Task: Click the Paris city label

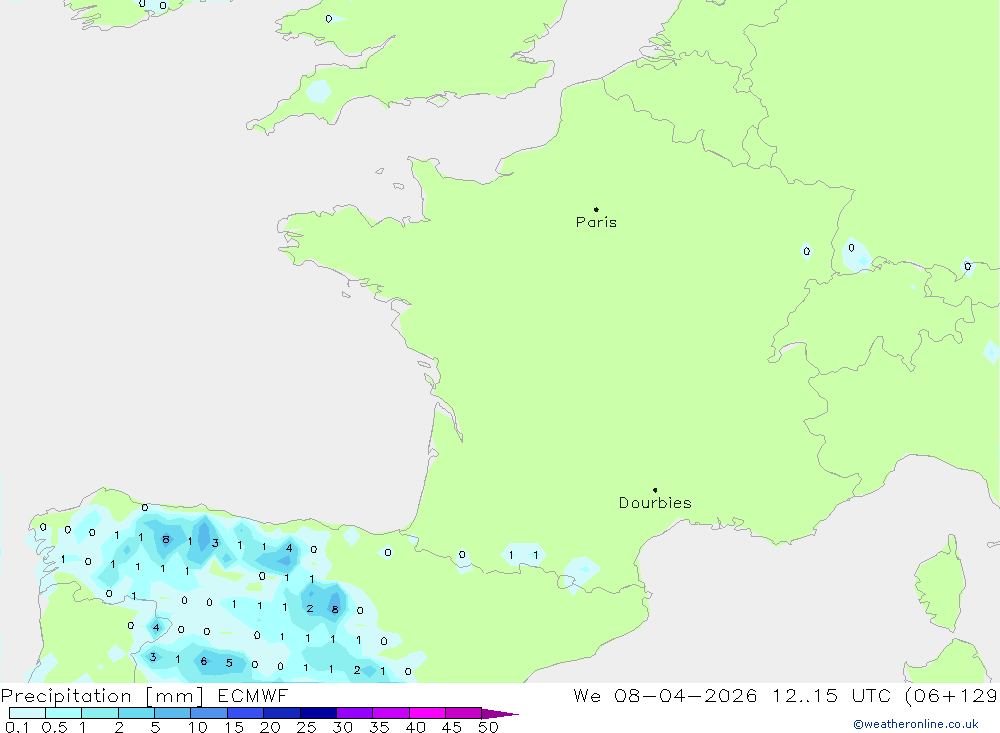Action: coord(596,222)
